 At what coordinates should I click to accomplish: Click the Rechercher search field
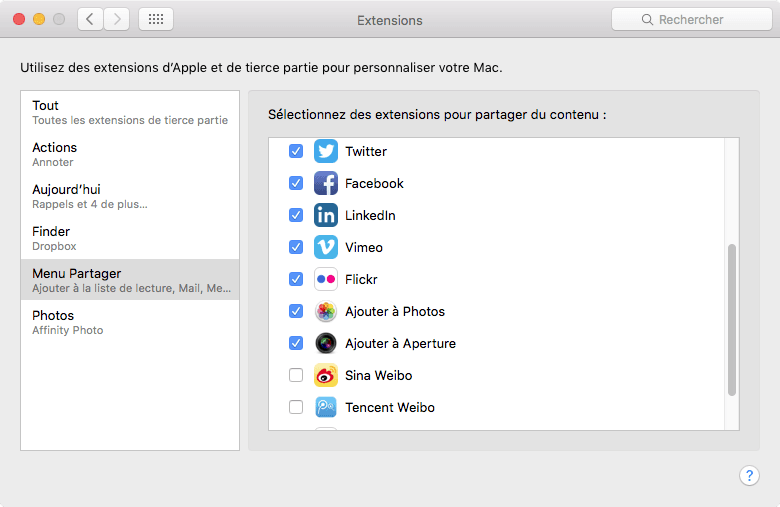point(691,19)
